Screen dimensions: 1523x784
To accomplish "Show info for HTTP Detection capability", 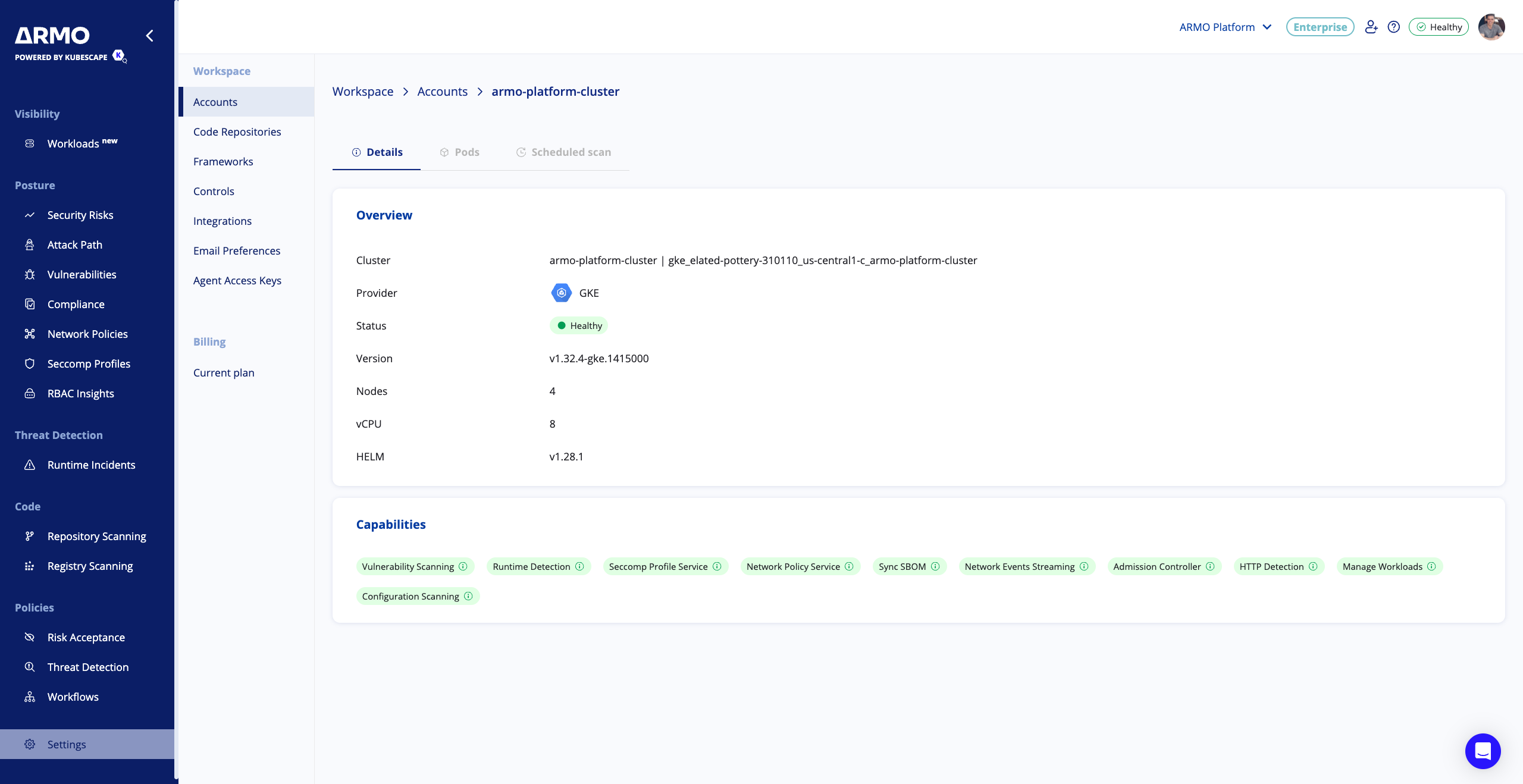I will tap(1313, 566).
